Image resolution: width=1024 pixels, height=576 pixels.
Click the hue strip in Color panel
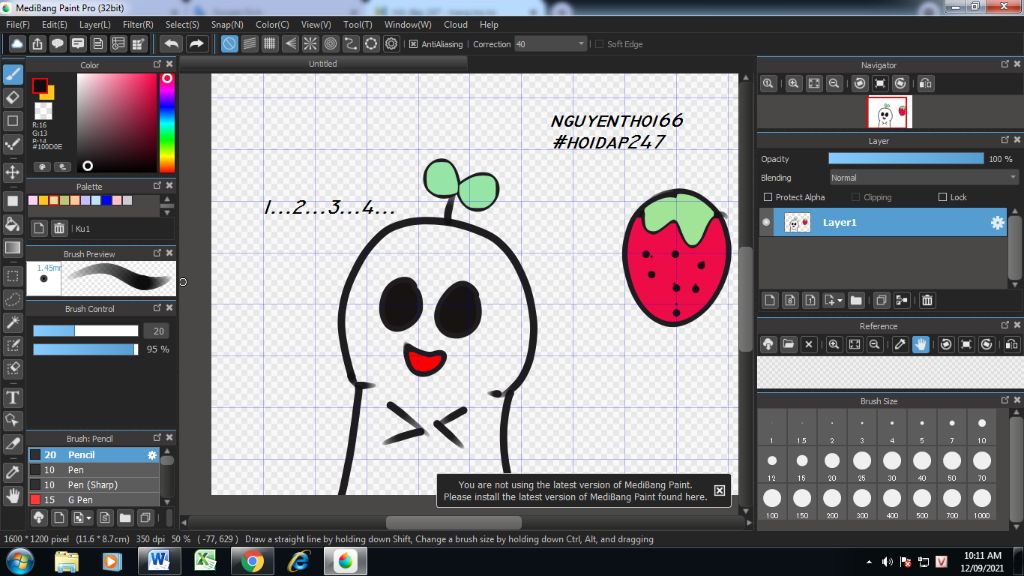167,123
